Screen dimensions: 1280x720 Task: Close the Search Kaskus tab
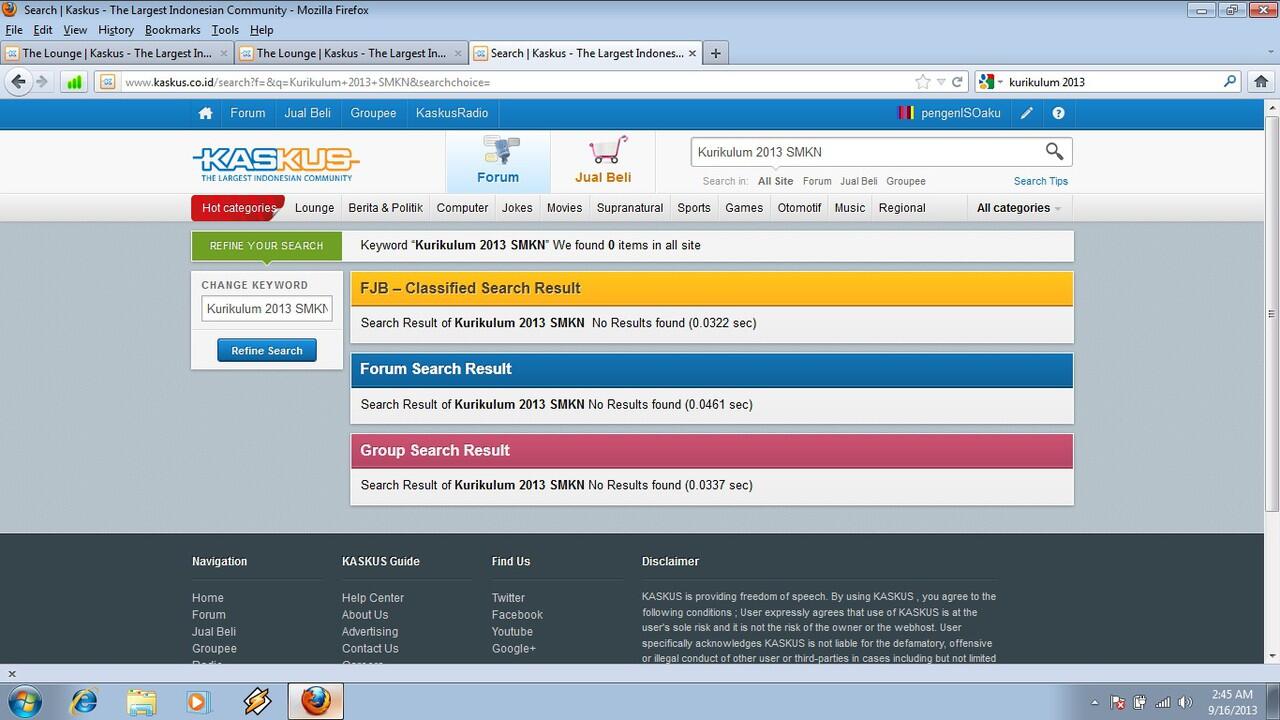692,53
